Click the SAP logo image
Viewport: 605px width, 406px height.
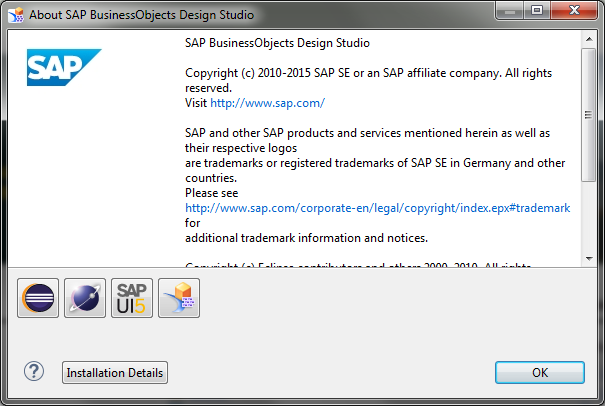64,67
